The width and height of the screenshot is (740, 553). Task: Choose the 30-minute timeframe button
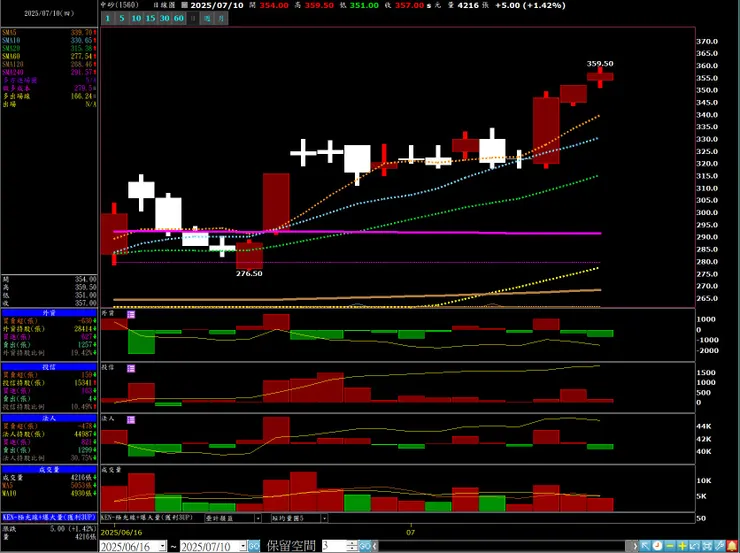coord(164,18)
